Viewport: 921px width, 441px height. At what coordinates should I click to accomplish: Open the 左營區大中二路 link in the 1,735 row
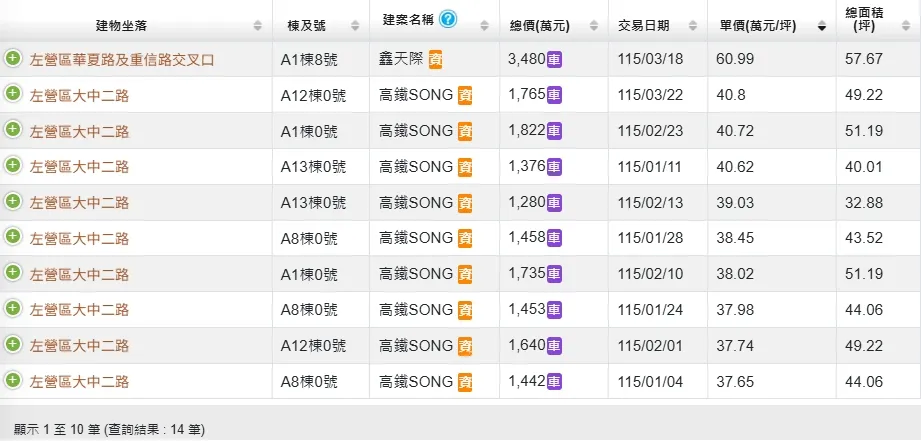[79, 275]
